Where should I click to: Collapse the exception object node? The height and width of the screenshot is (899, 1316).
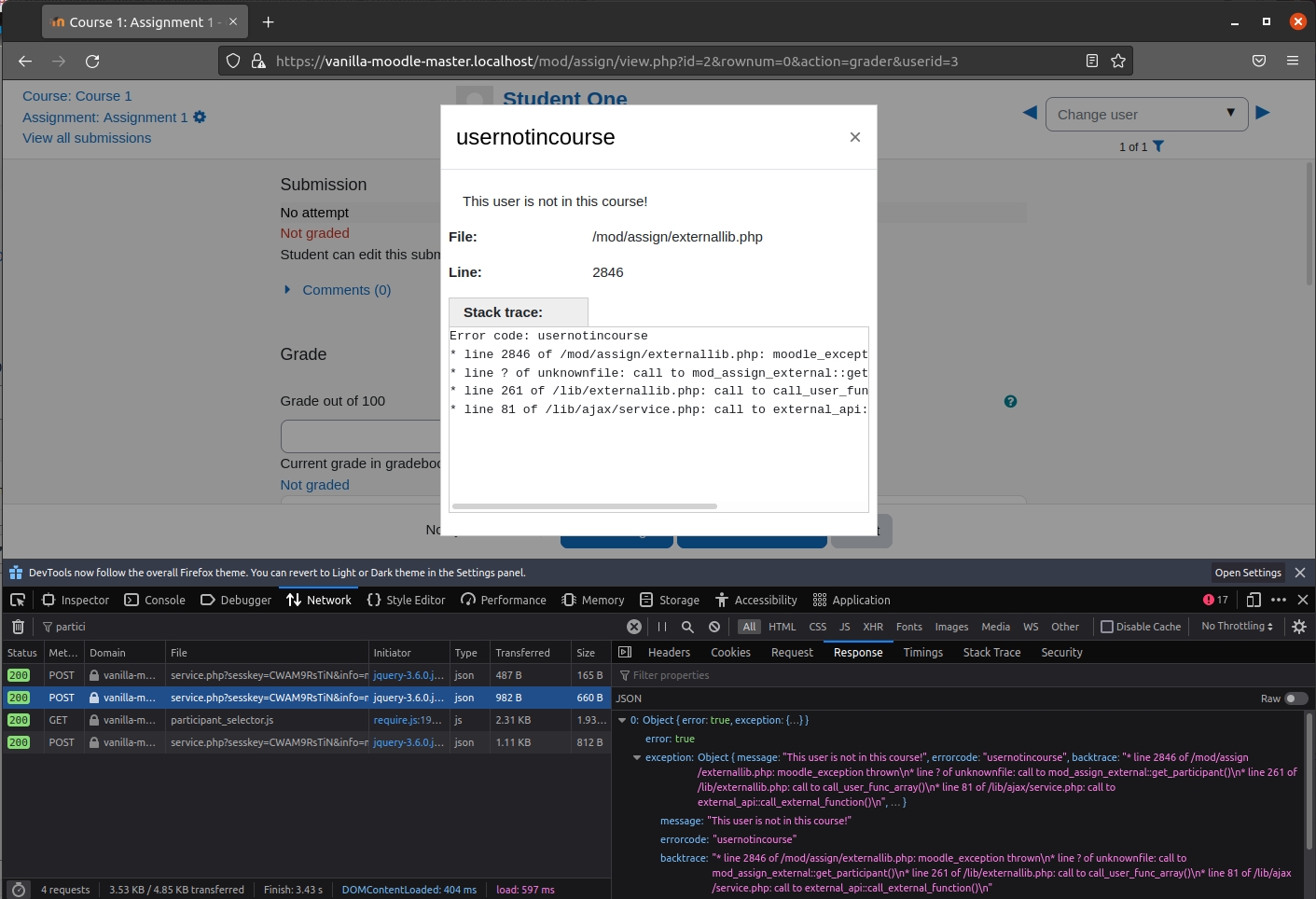click(637, 757)
